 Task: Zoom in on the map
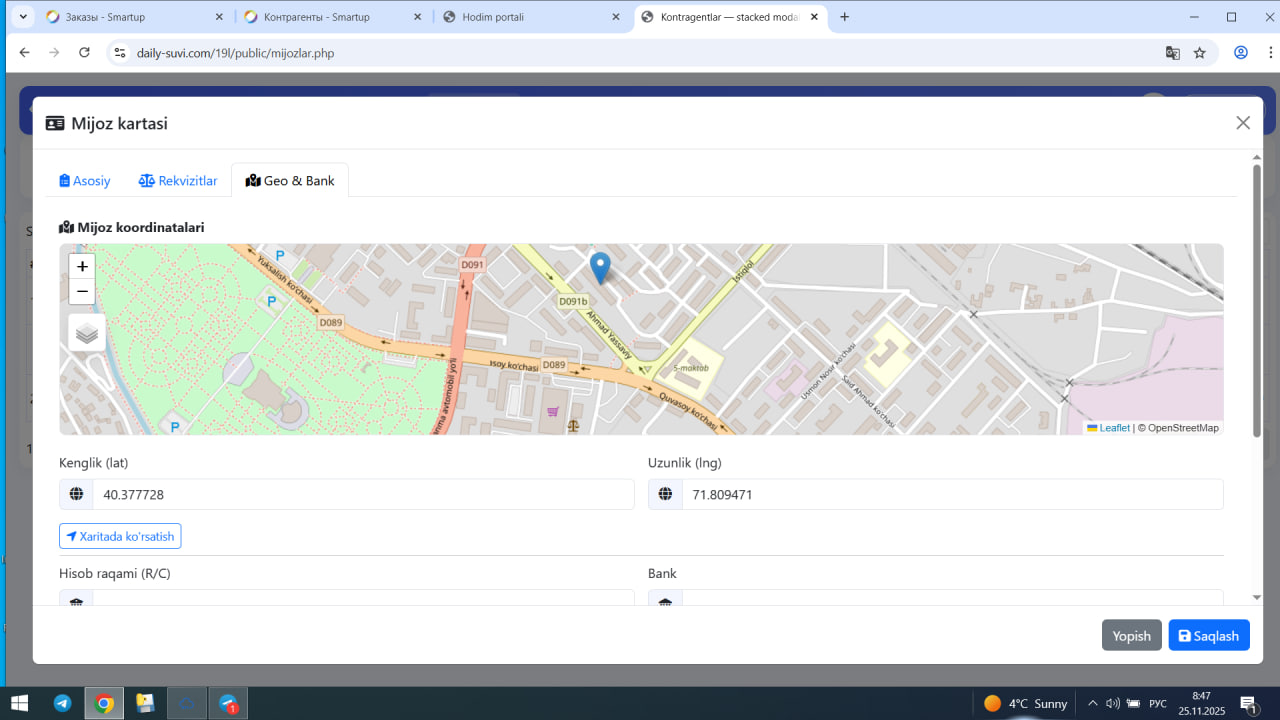click(x=82, y=267)
